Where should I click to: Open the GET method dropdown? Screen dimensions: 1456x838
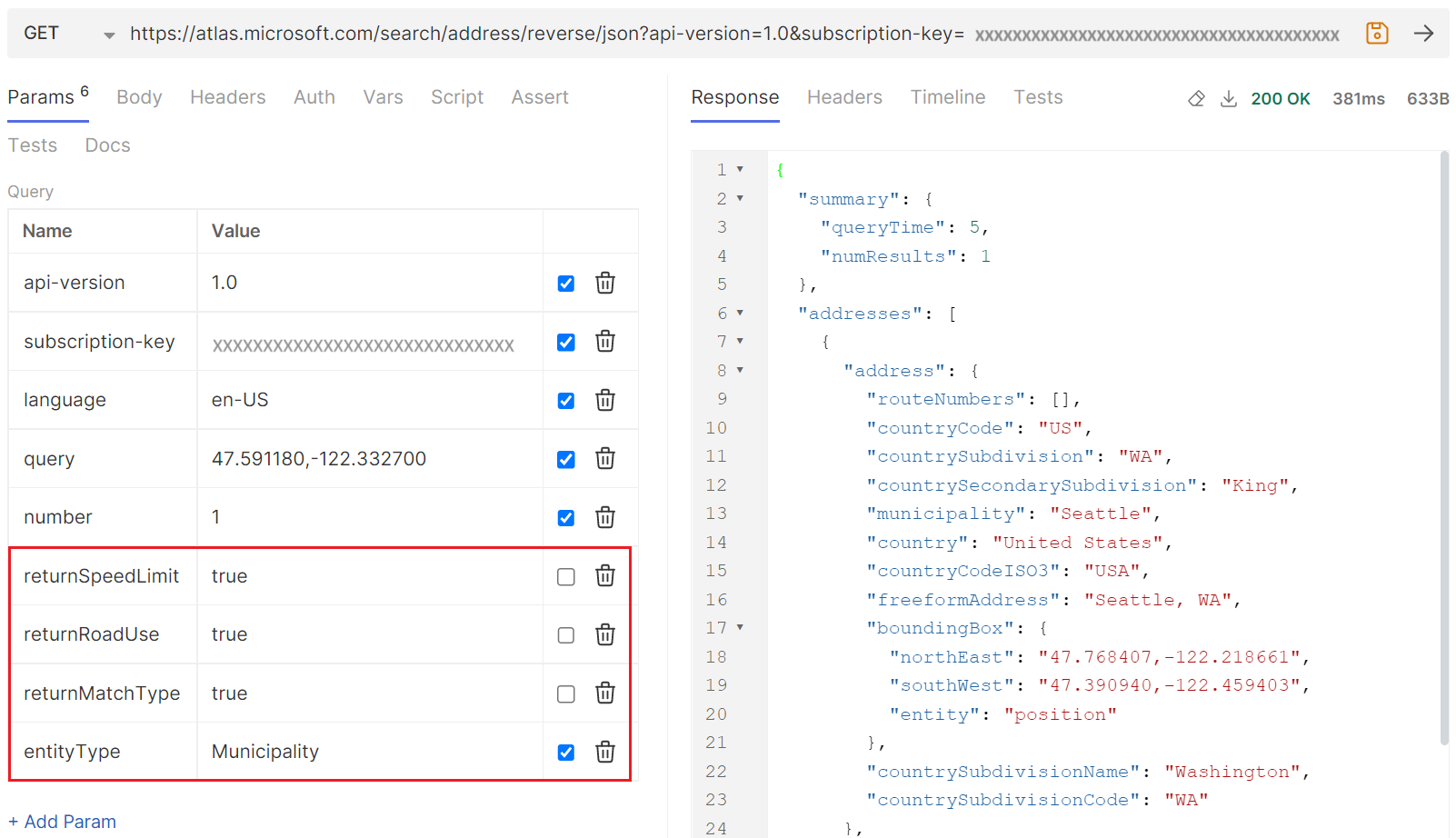coord(107,33)
